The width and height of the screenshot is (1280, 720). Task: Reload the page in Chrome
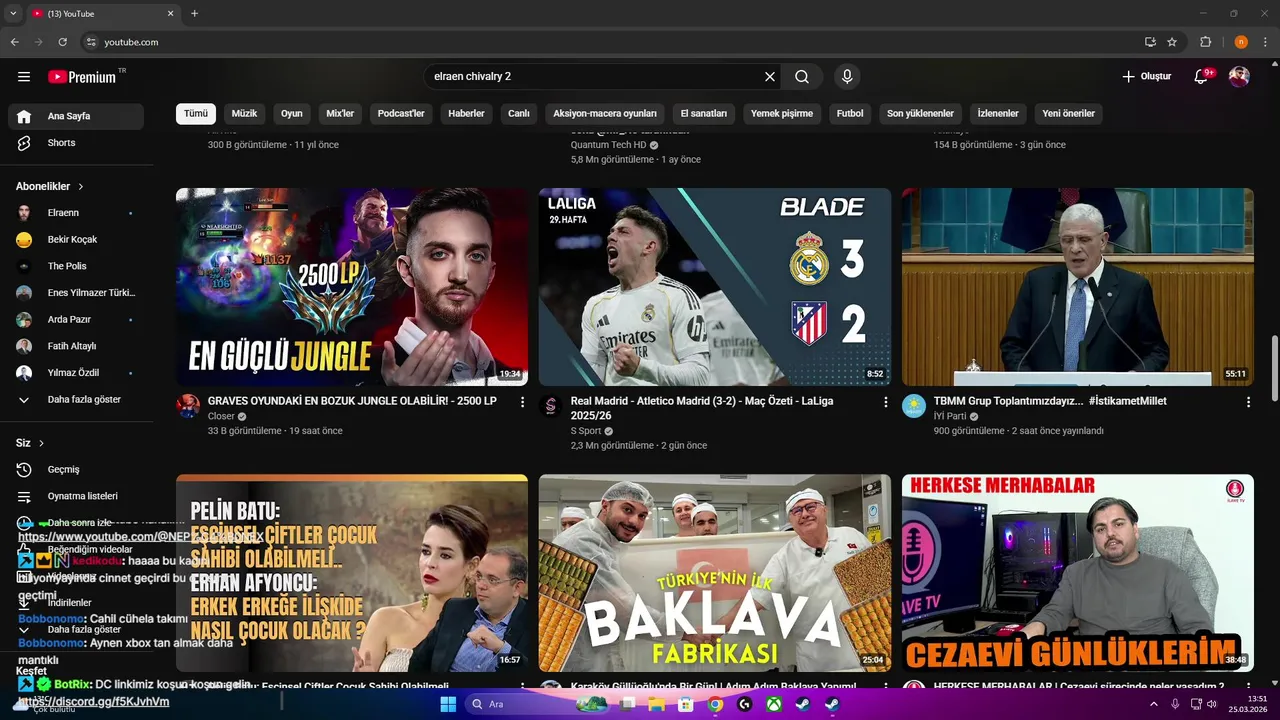(x=62, y=42)
